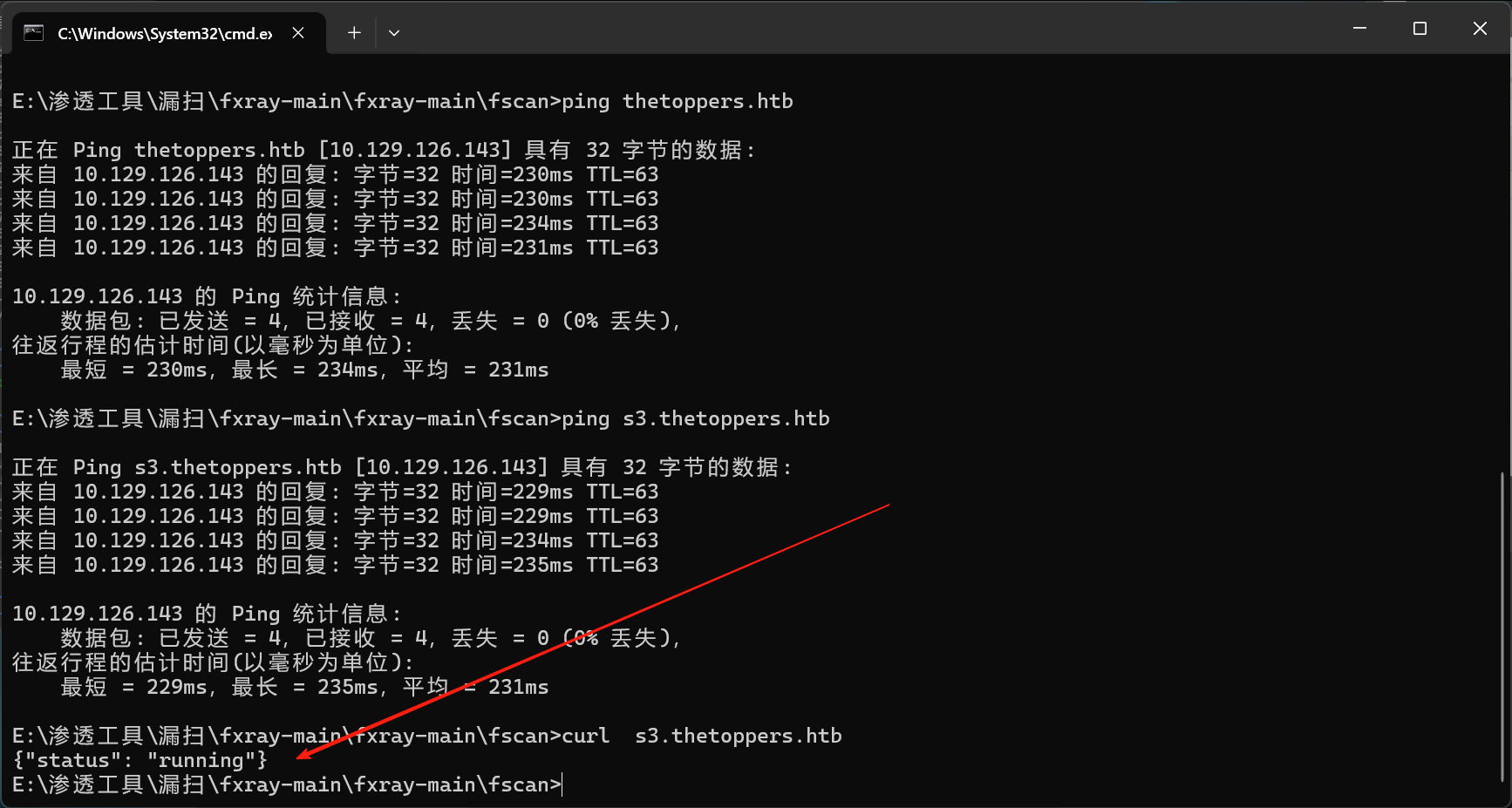Close the terminal window
This screenshot has height=808, width=1512.
coord(1480,29)
